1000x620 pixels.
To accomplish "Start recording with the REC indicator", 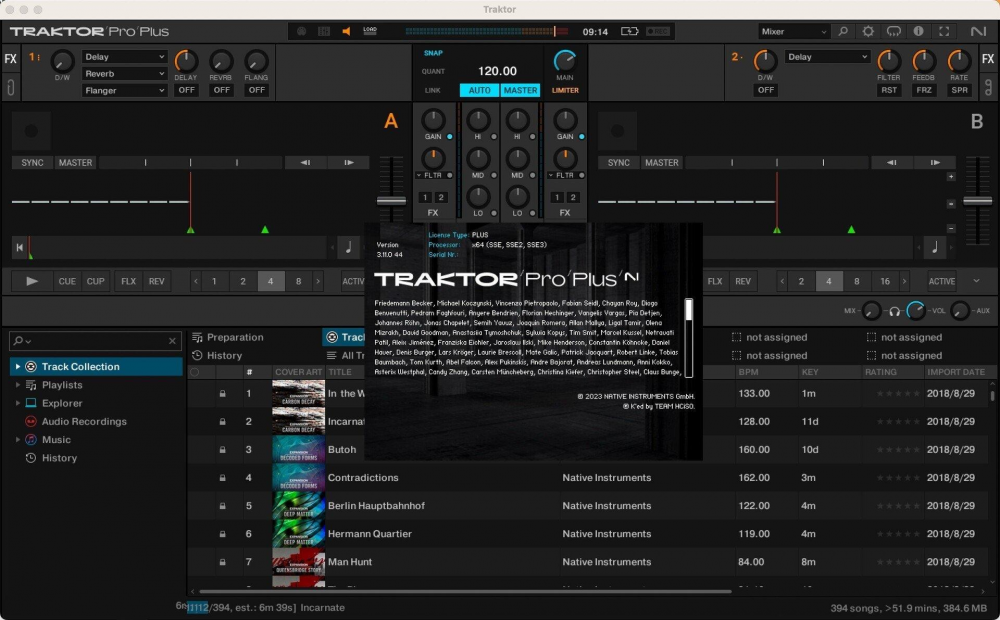I will click(x=658, y=31).
